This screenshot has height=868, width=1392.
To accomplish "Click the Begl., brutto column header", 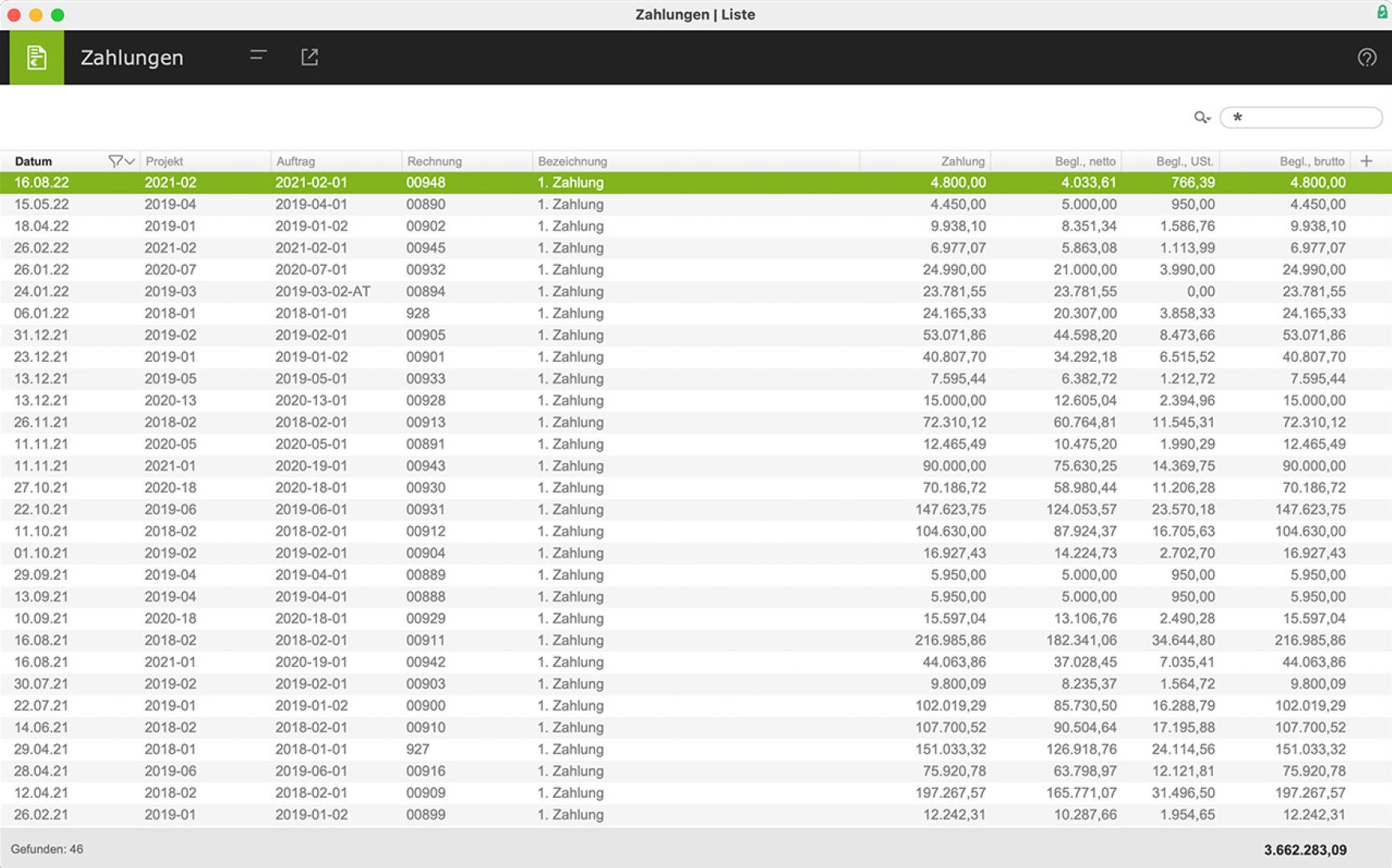I will coord(1311,161).
